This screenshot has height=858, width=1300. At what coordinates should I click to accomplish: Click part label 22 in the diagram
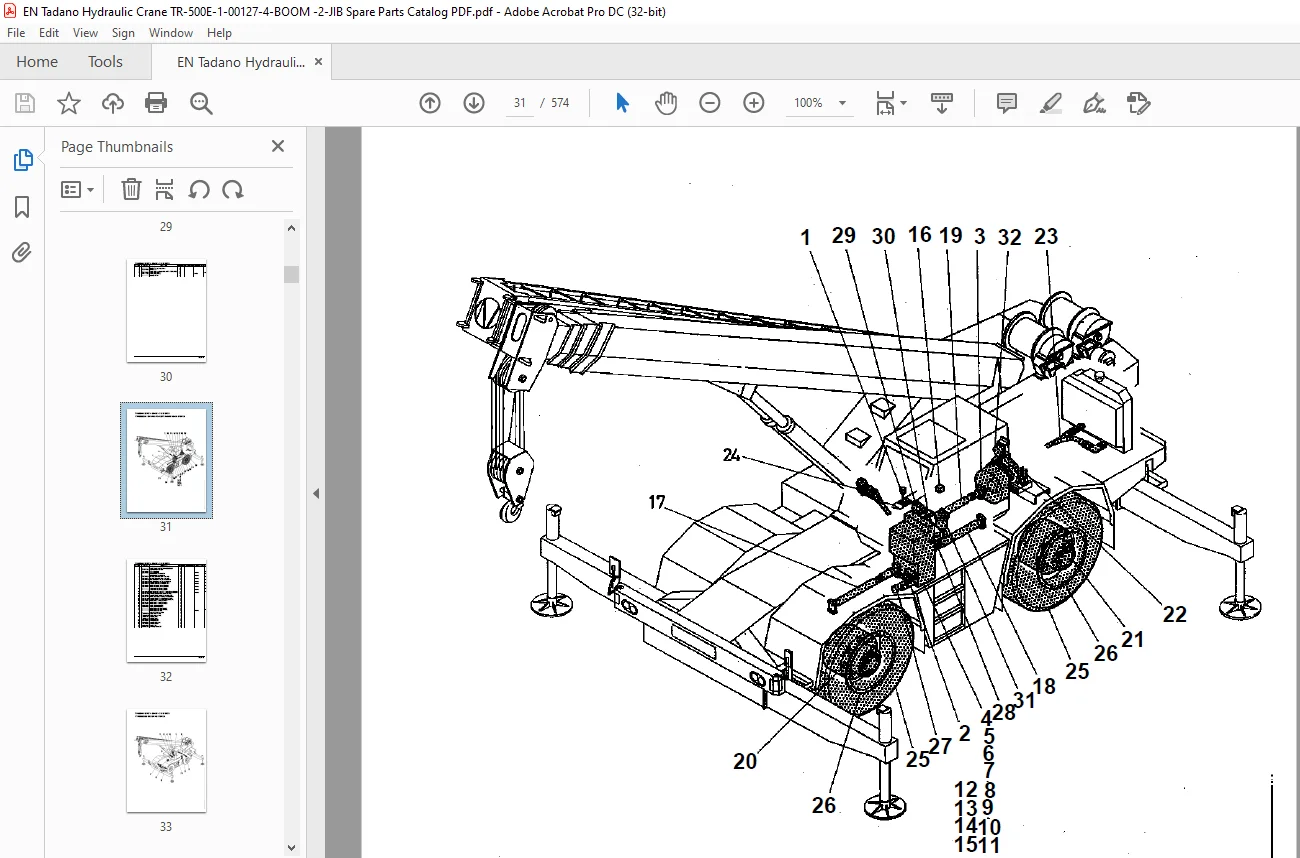(x=1174, y=613)
